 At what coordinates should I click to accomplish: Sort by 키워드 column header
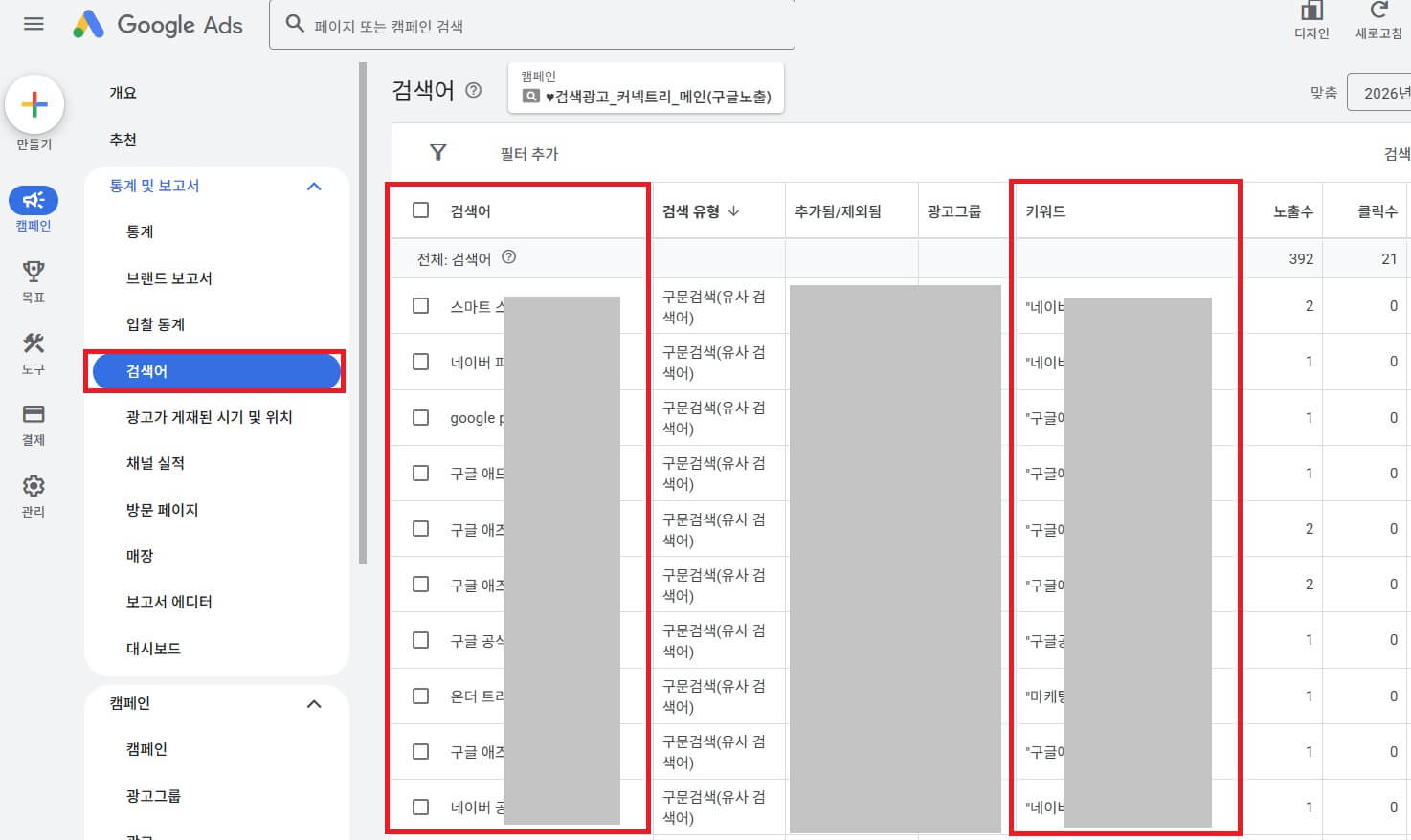pos(1045,211)
